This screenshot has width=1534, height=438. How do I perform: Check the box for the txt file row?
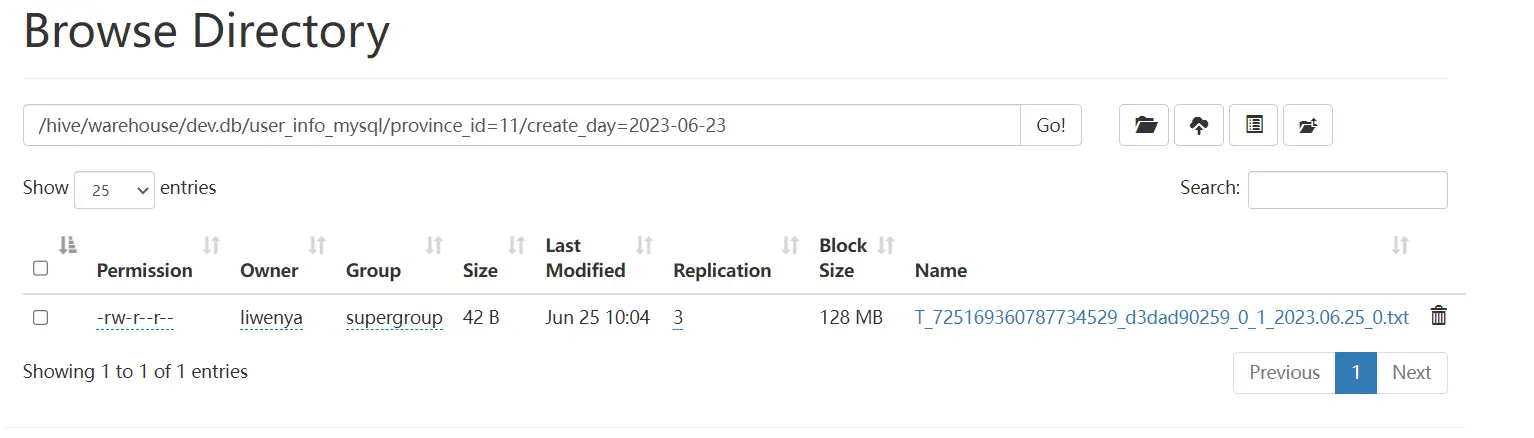[40, 317]
